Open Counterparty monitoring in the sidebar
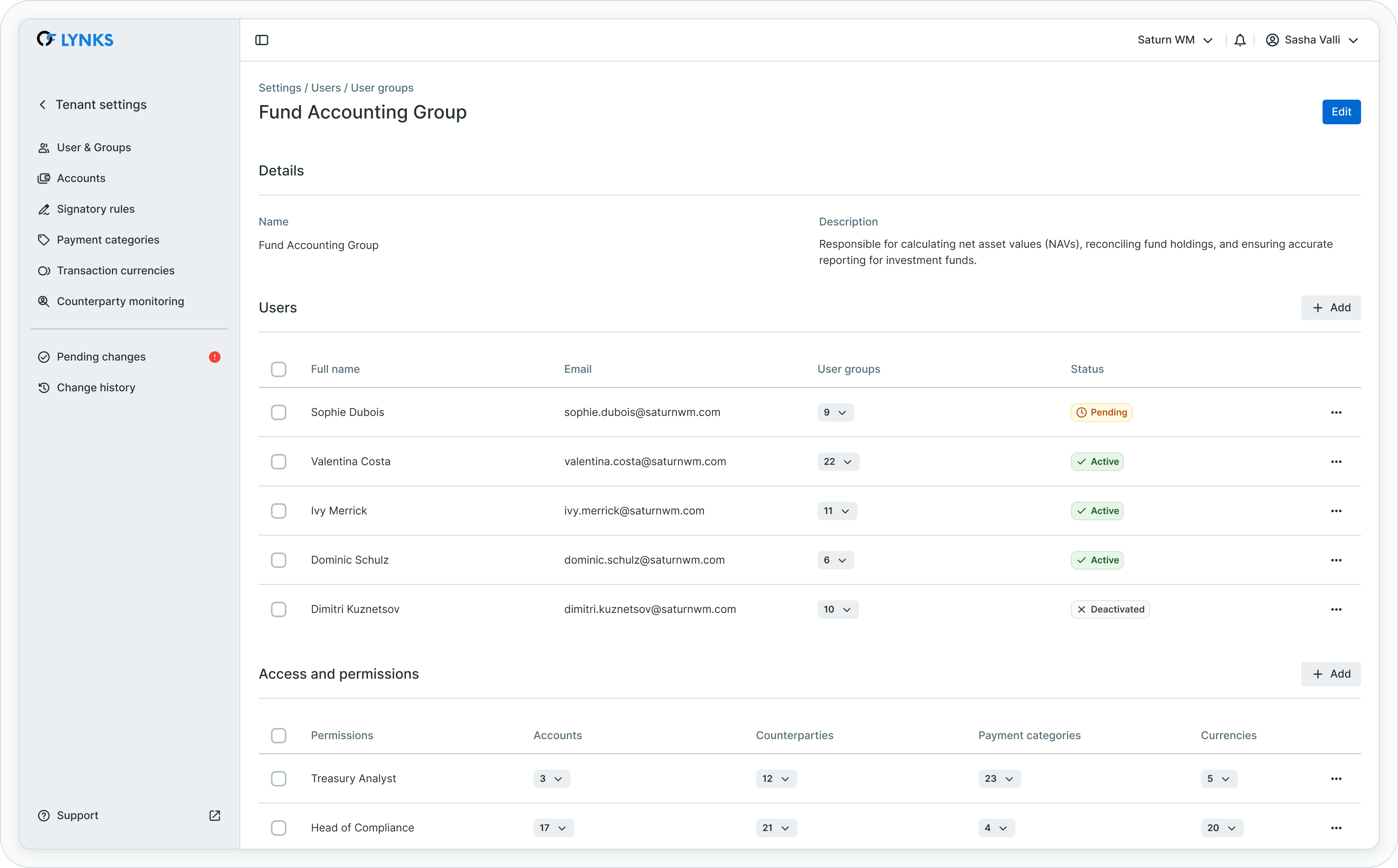Screen dimensions: 1398x868 (120, 301)
